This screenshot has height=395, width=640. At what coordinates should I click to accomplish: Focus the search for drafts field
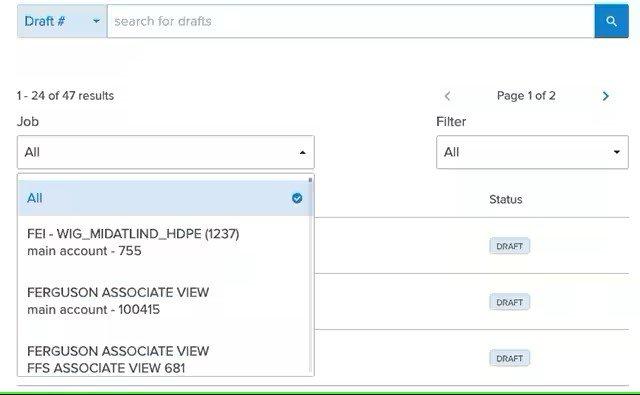(351, 21)
